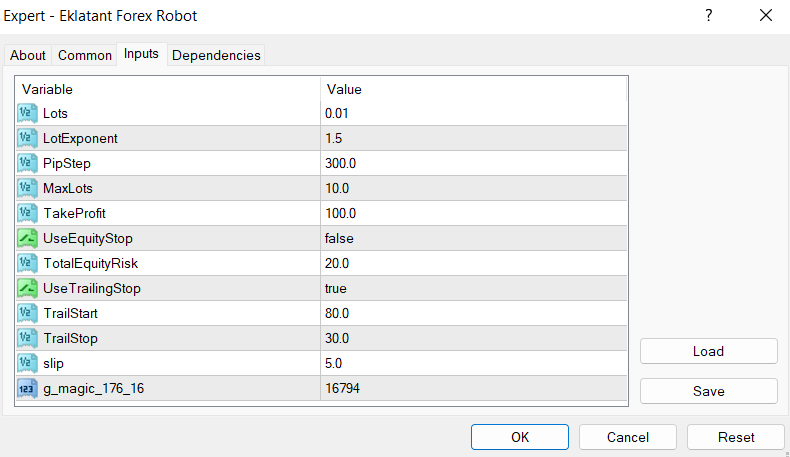The height and width of the screenshot is (457, 790).
Task: Toggle UseTrailingStop true value
Action: tap(336, 288)
